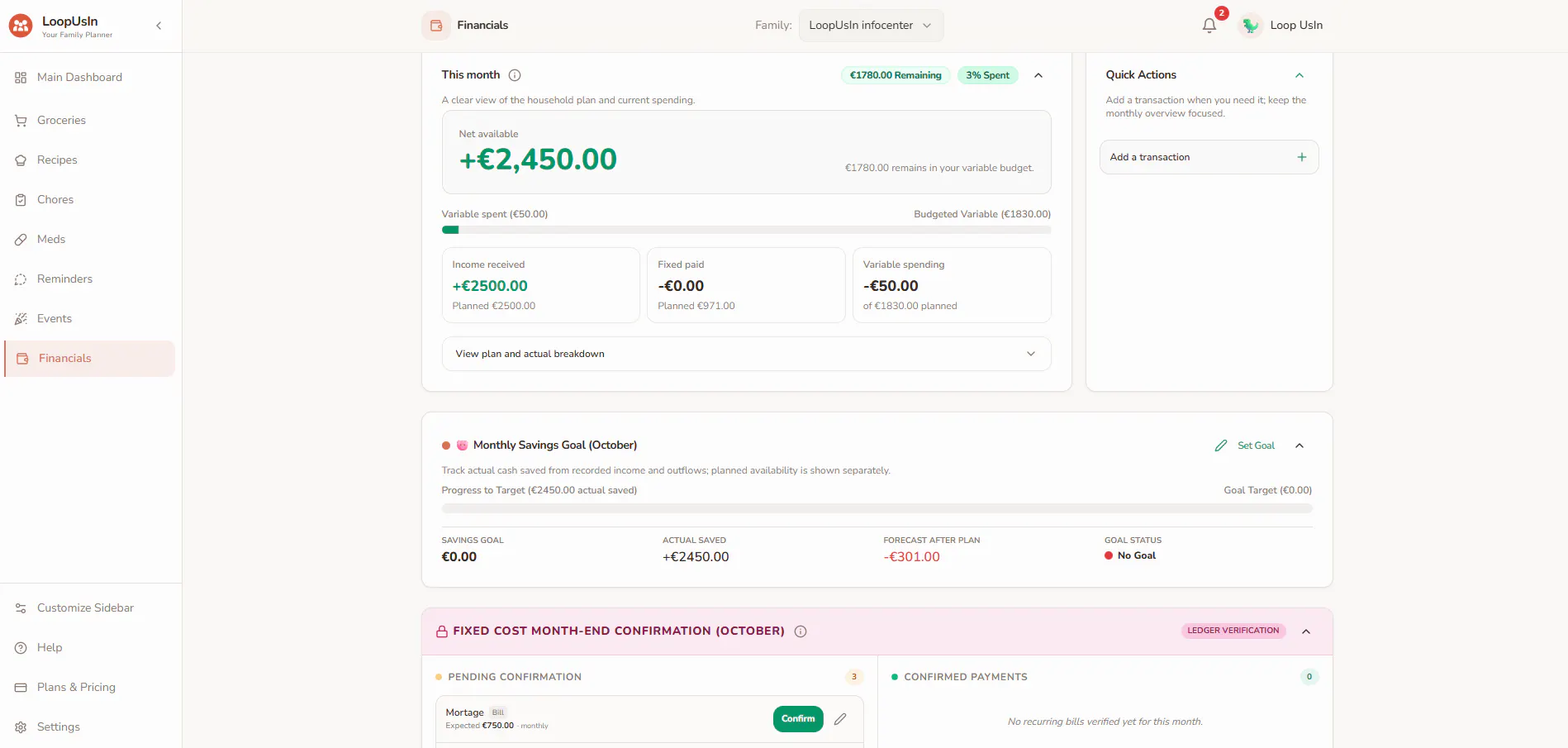The width and height of the screenshot is (1568, 748).
Task: Confirm the Mortage bill payment
Action: coord(798,719)
